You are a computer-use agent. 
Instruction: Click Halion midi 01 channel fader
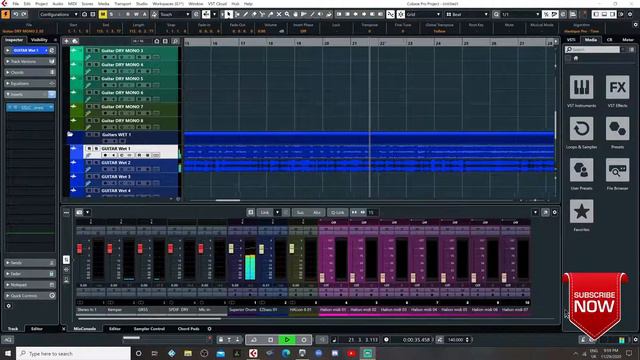tap(322, 278)
